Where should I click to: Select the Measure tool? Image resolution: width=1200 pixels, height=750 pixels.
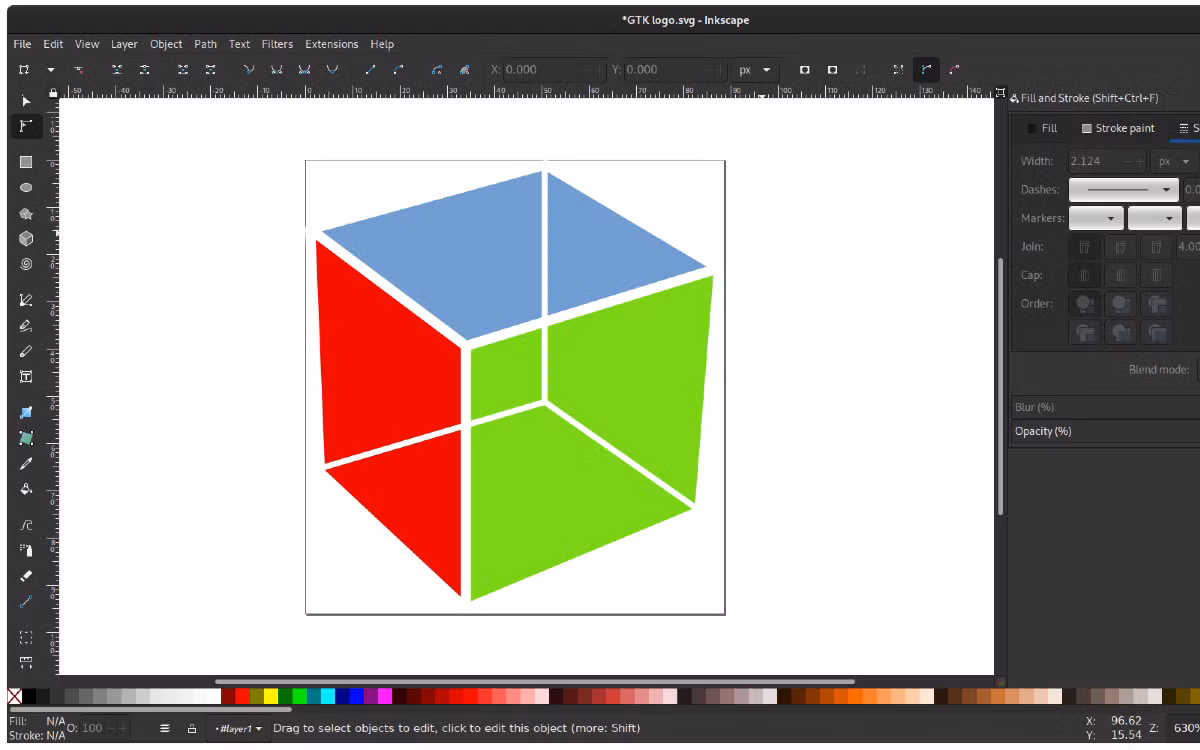(26, 662)
